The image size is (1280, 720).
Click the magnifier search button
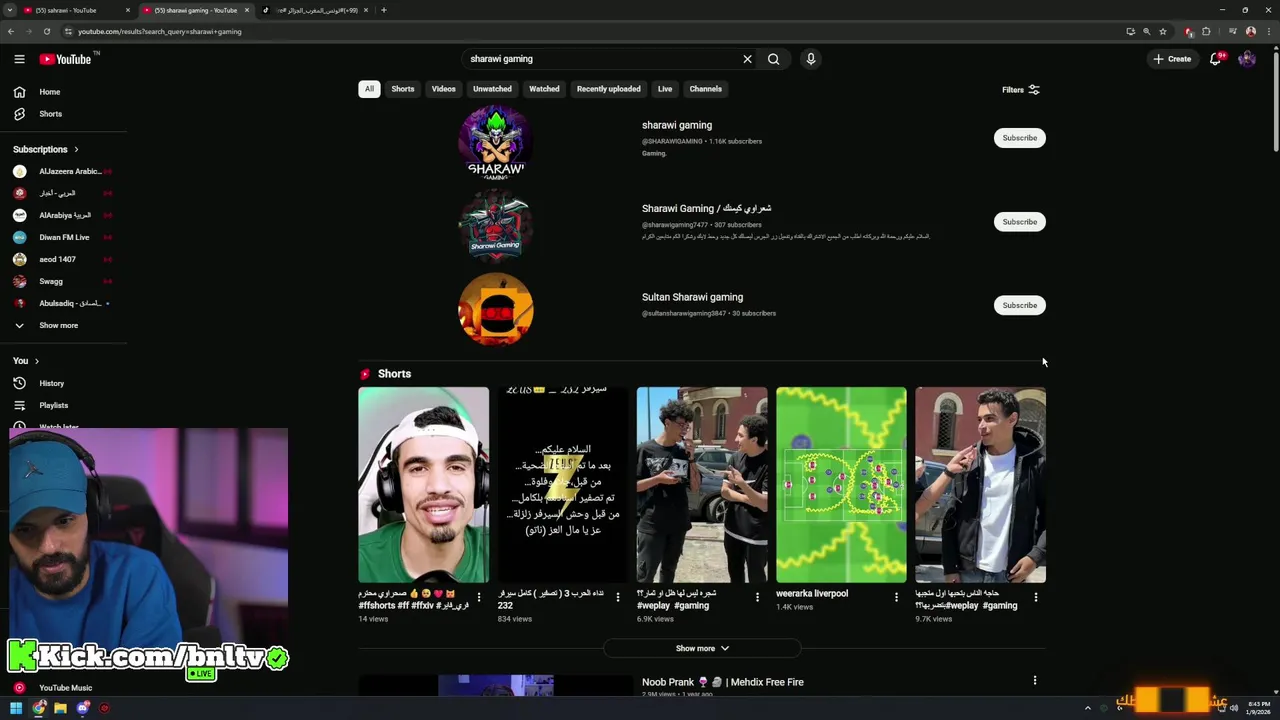pos(773,59)
